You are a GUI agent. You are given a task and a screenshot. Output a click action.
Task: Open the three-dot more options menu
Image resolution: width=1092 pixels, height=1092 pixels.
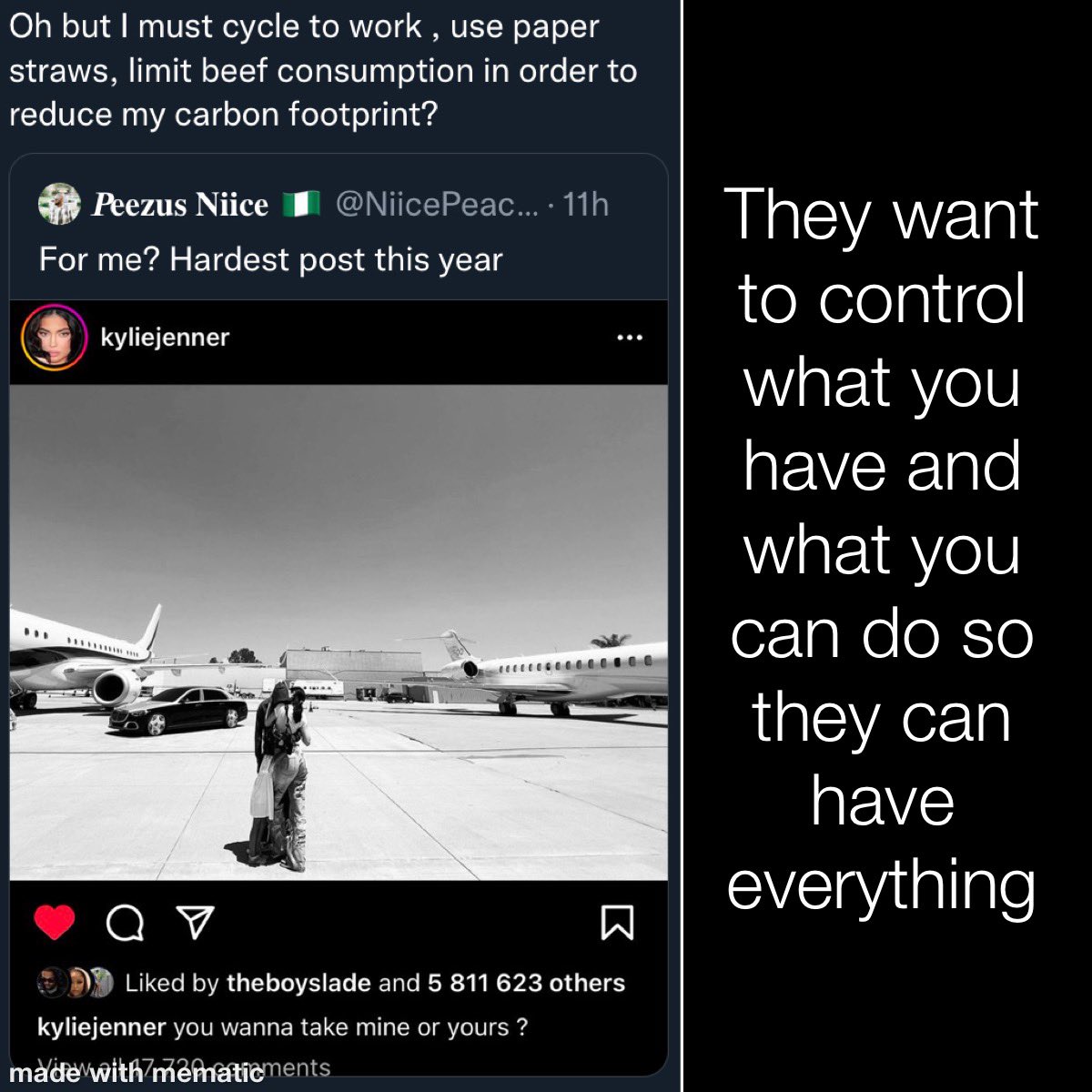(x=630, y=338)
